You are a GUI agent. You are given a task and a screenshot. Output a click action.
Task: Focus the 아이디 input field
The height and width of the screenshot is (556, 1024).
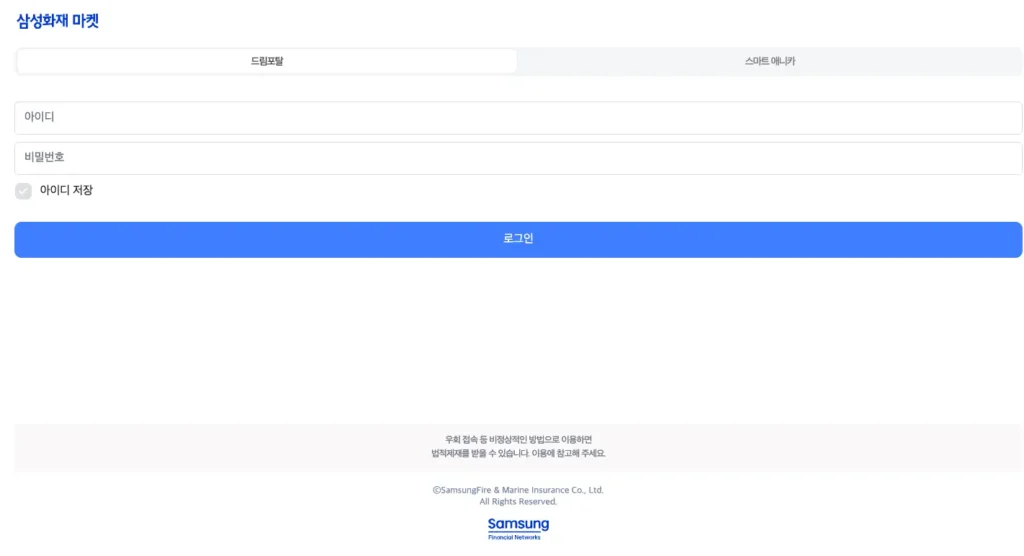click(x=518, y=118)
